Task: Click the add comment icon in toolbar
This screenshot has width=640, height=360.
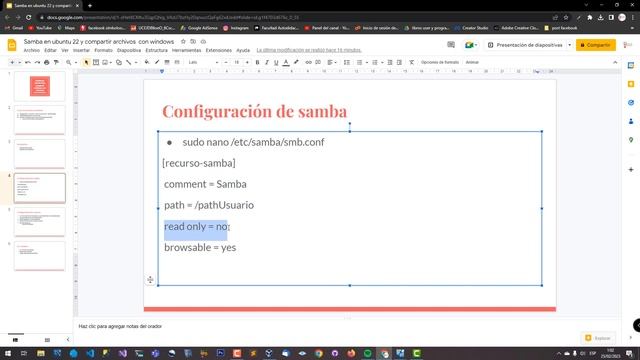Action: tap(318, 62)
